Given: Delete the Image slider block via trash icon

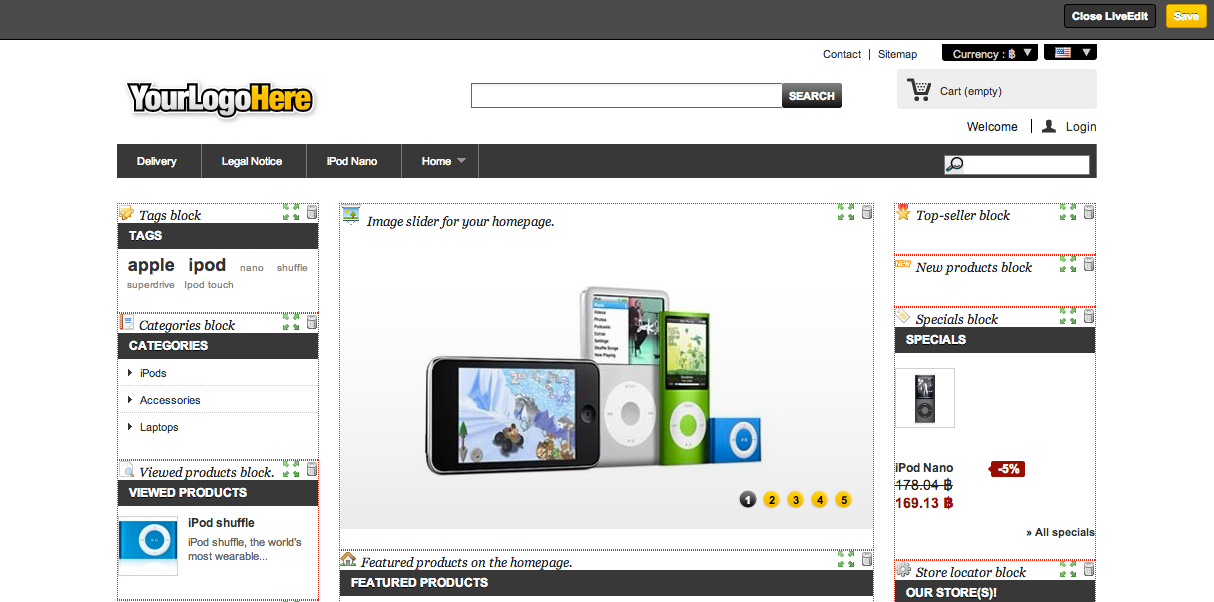Looking at the screenshot, I should 867,212.
